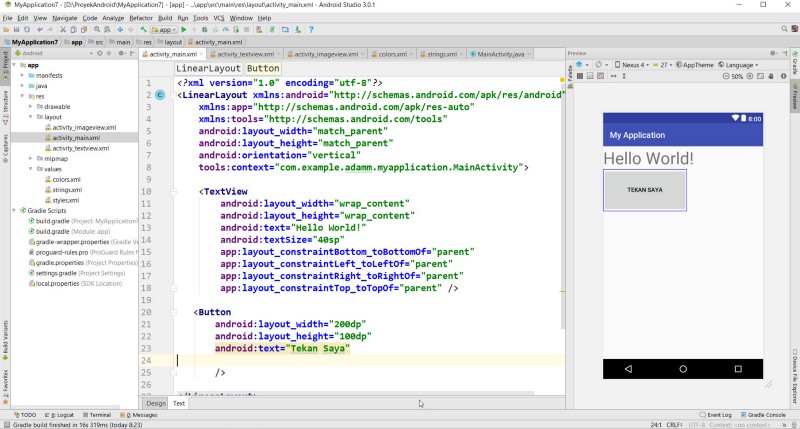The width and height of the screenshot is (800, 429).
Task: Toggle the Gradle side tool window
Action: [x=794, y=66]
